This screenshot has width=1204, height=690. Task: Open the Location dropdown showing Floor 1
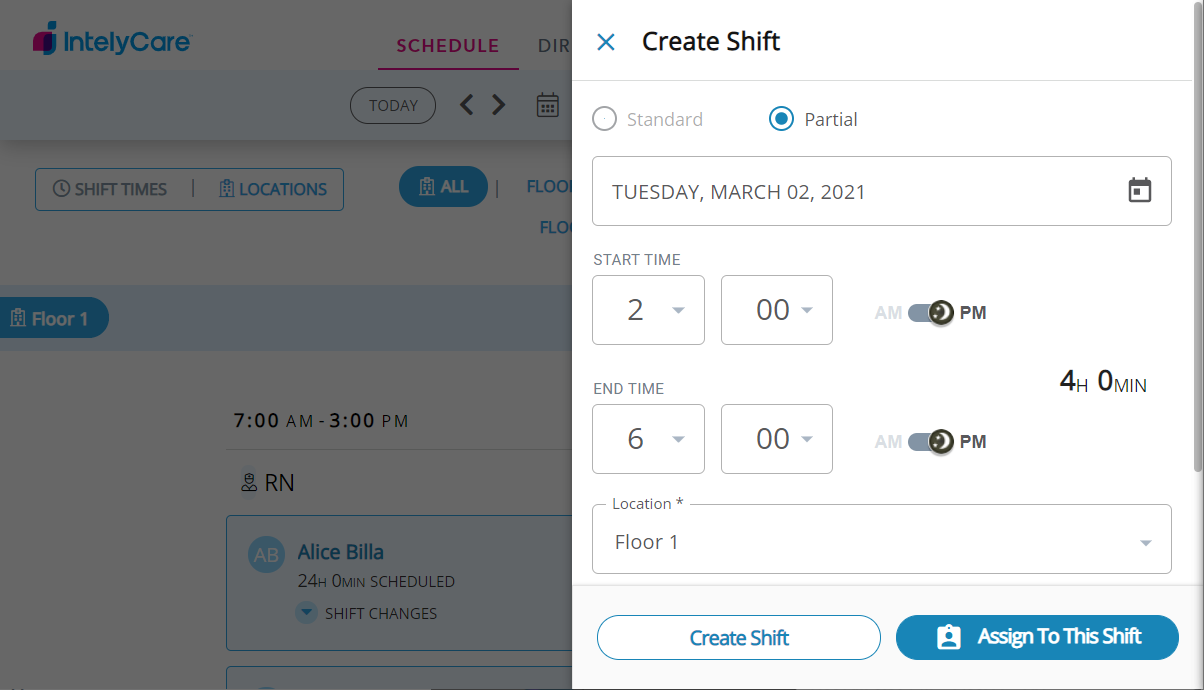click(x=881, y=542)
